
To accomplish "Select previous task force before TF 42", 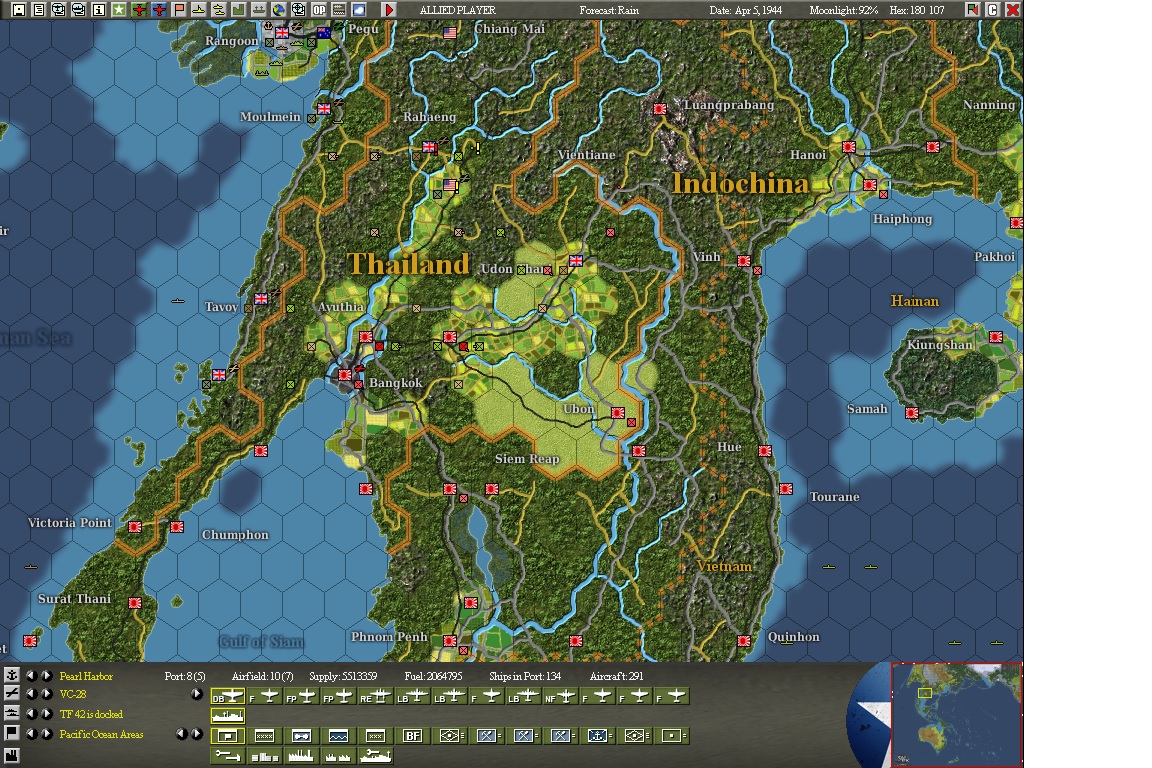I will point(32,714).
